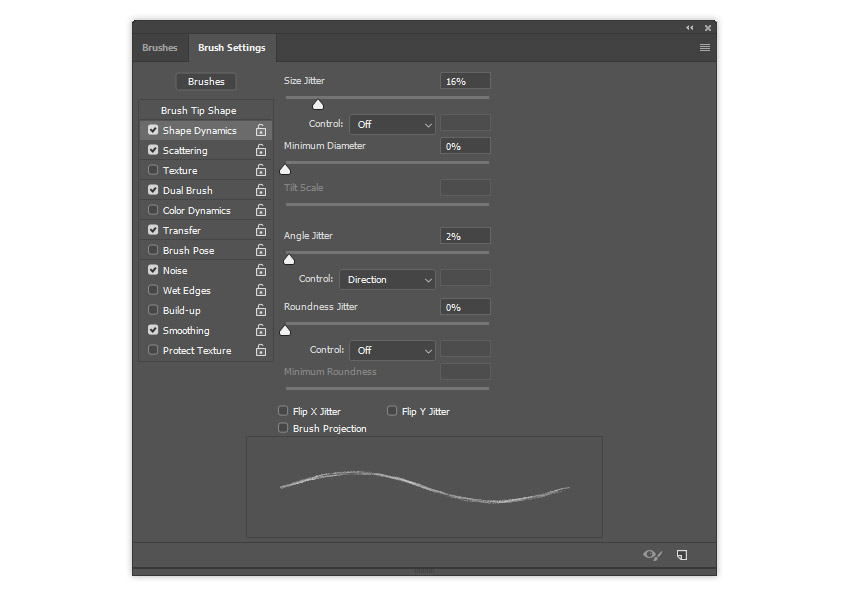Open Size Jitter Control dropdown
850x596 pixels.
[x=392, y=125]
